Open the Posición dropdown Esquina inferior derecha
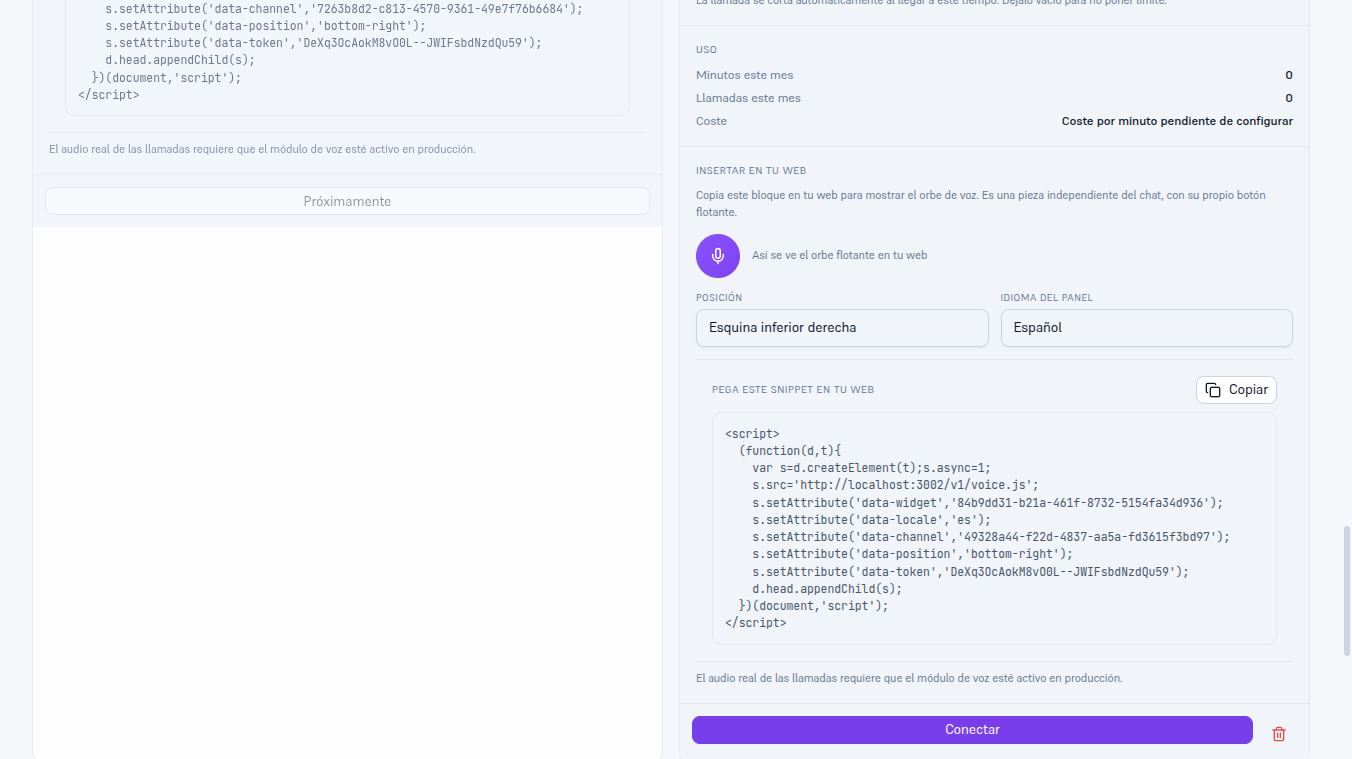The width and height of the screenshot is (1352, 759). coord(842,328)
